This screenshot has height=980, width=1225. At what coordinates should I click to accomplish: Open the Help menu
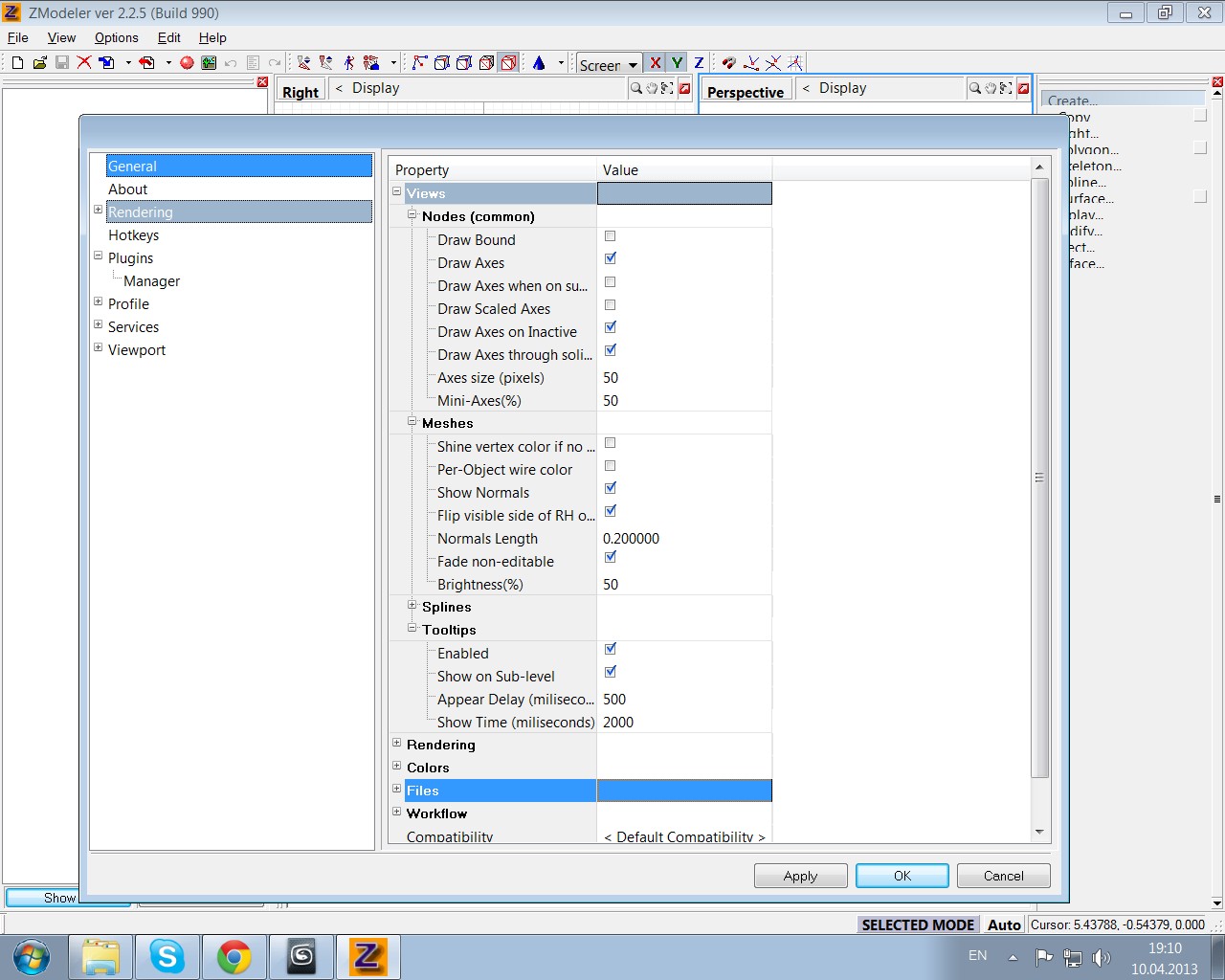pos(212,37)
